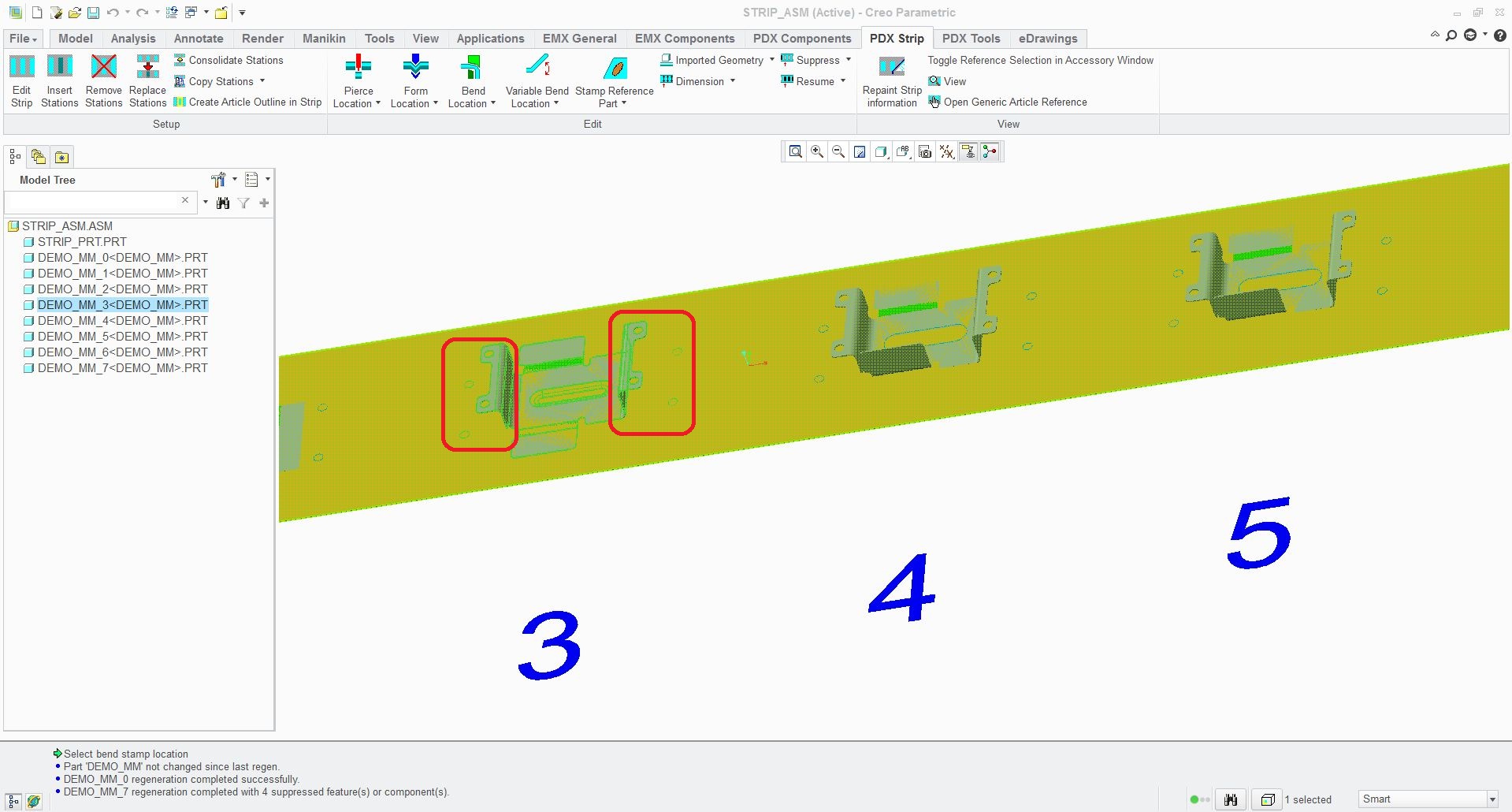Viewport: 1512px width, 812px height.
Task: Click the Help question mark icon
Action: (1500, 35)
